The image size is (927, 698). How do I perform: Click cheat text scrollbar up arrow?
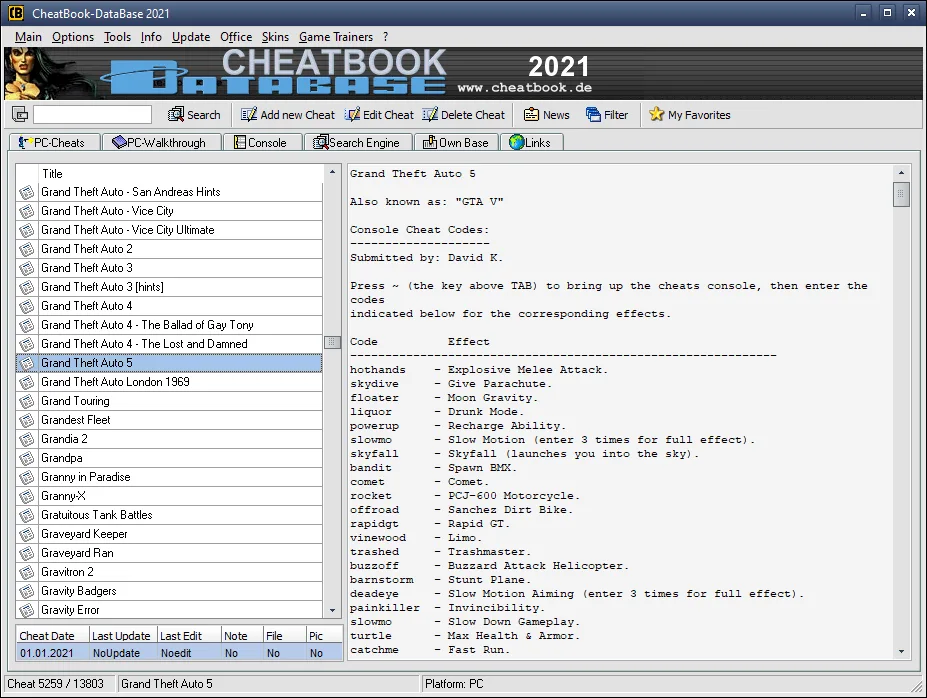pos(901,173)
